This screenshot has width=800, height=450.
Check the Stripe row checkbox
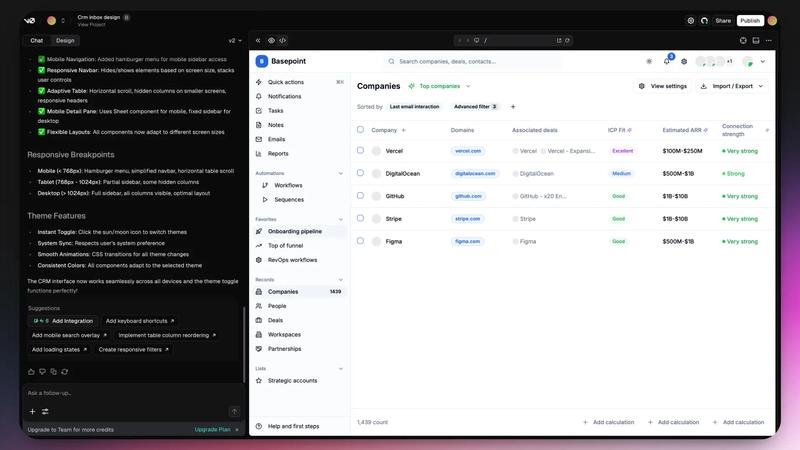(360, 218)
